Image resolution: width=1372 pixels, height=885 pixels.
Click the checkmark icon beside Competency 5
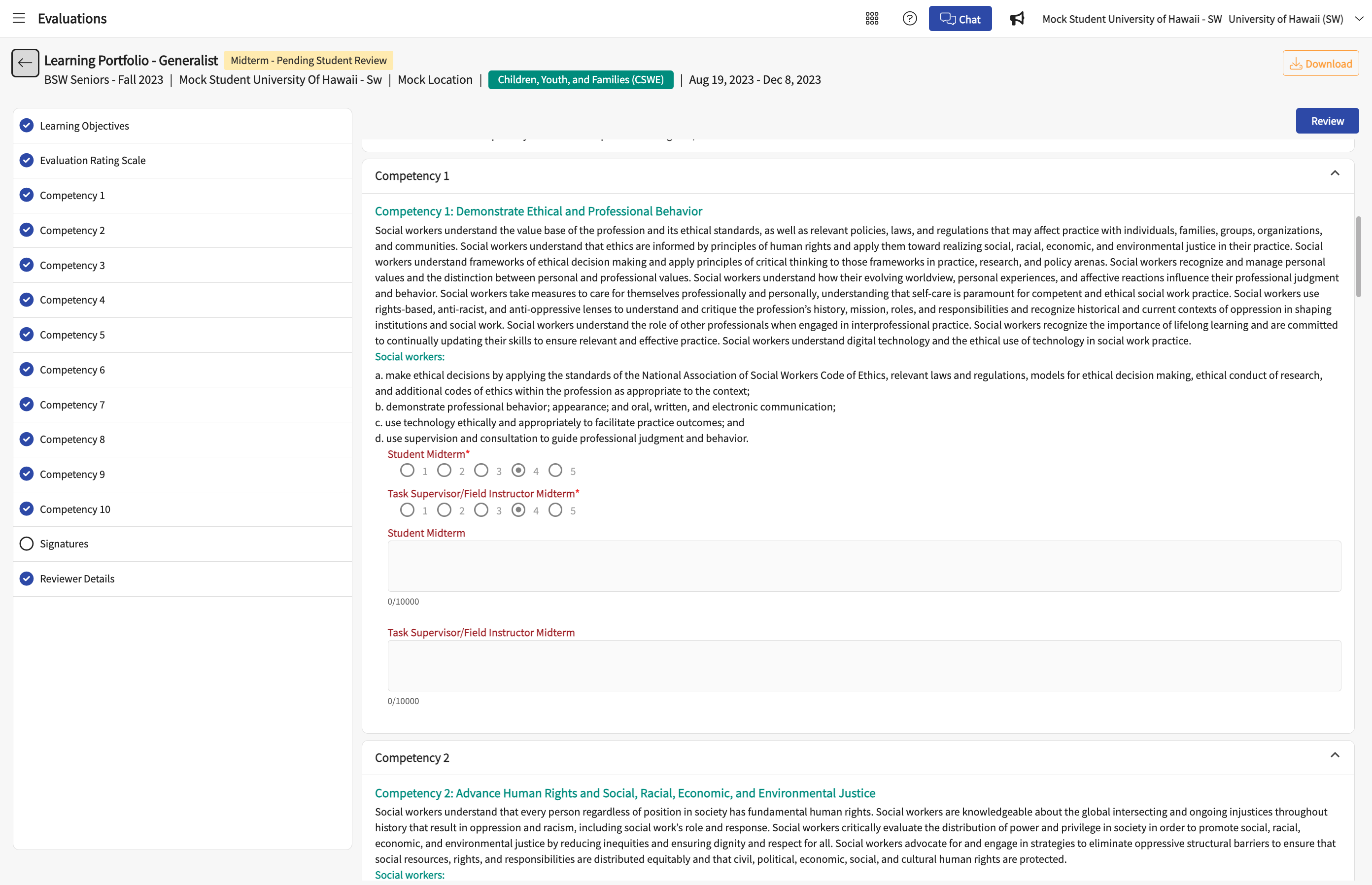pyautogui.click(x=27, y=335)
